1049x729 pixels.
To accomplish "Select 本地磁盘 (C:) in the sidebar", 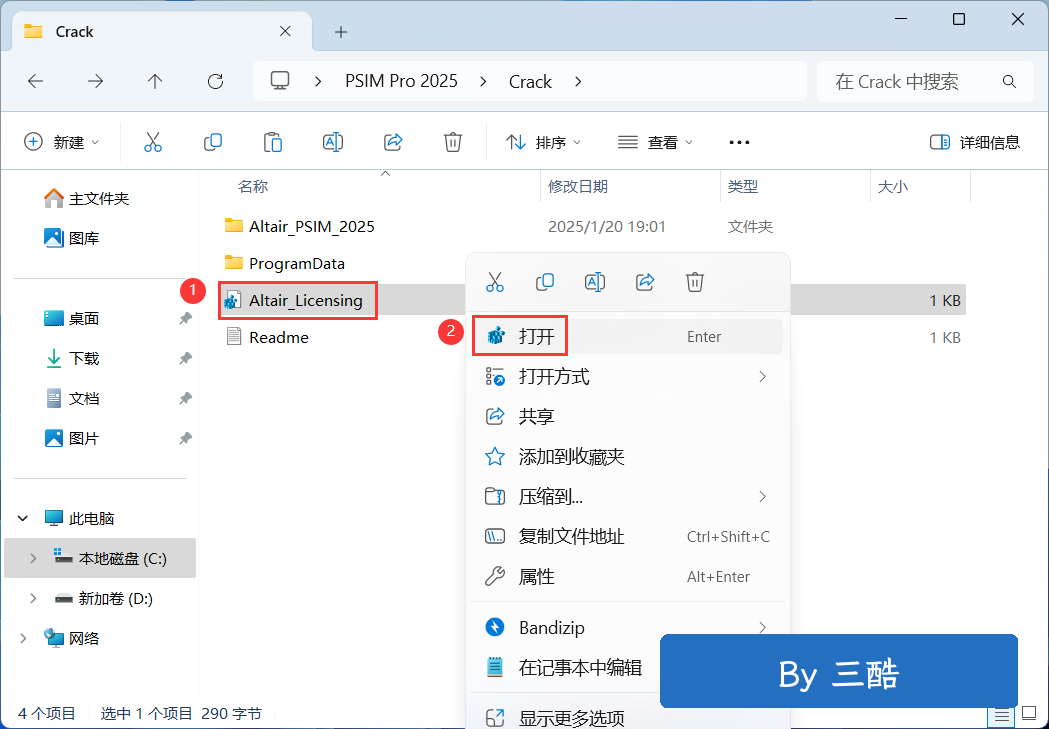I will tap(100, 558).
